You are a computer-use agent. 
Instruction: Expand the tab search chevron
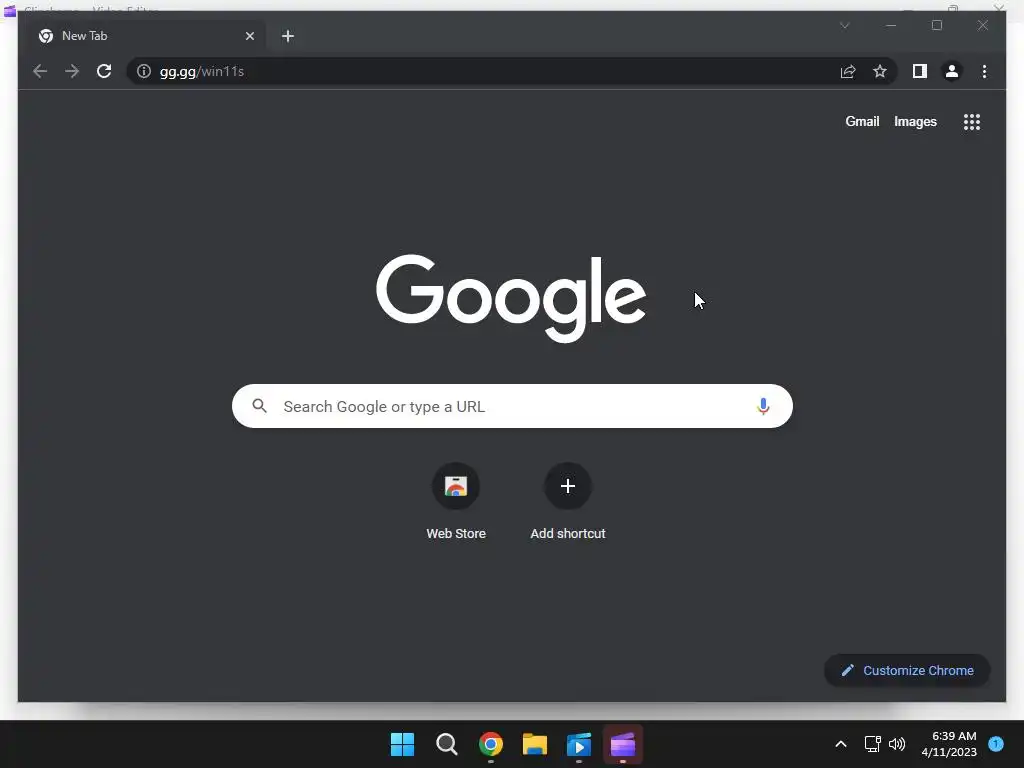[844, 25]
